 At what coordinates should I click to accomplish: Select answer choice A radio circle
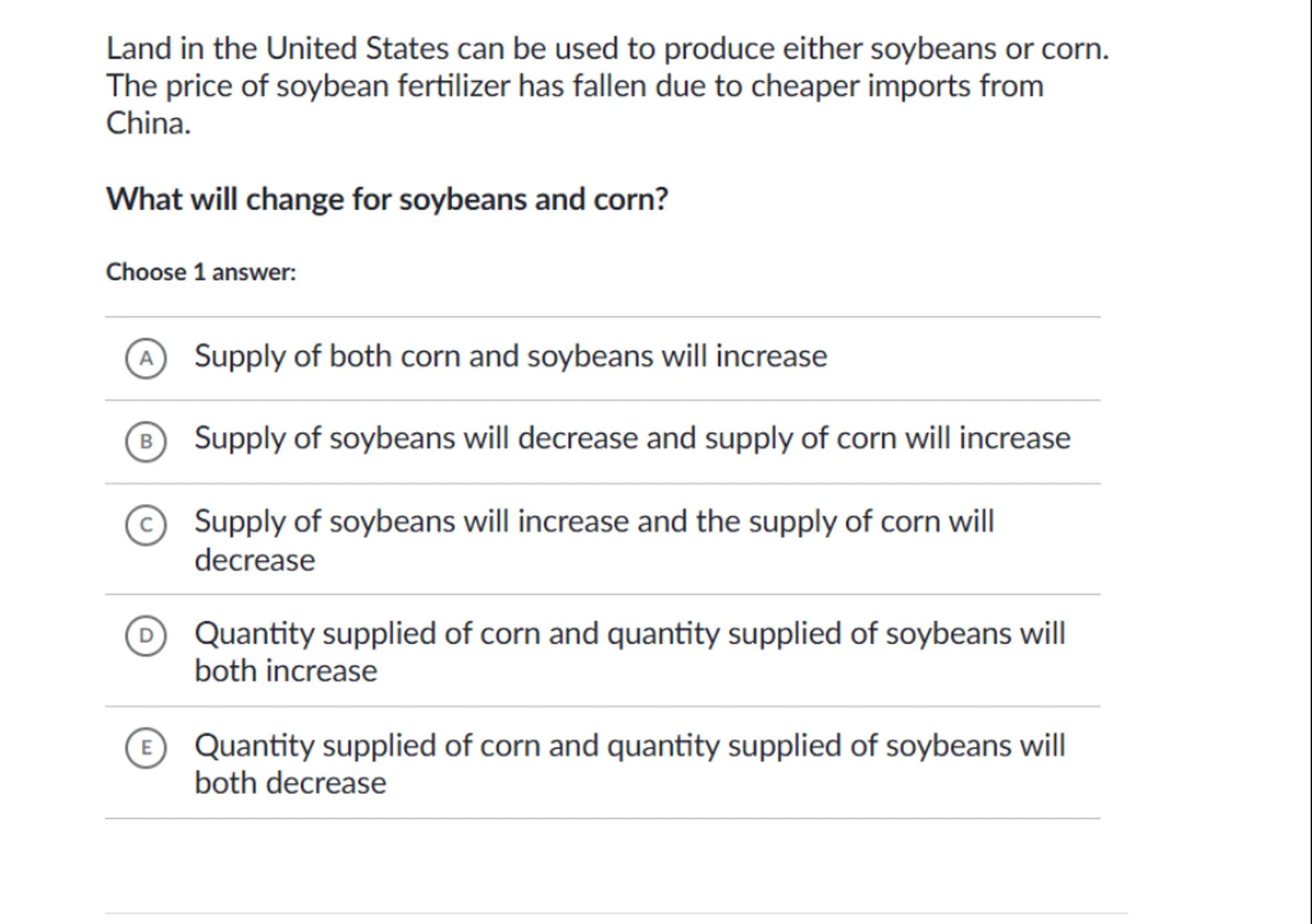[x=146, y=359]
